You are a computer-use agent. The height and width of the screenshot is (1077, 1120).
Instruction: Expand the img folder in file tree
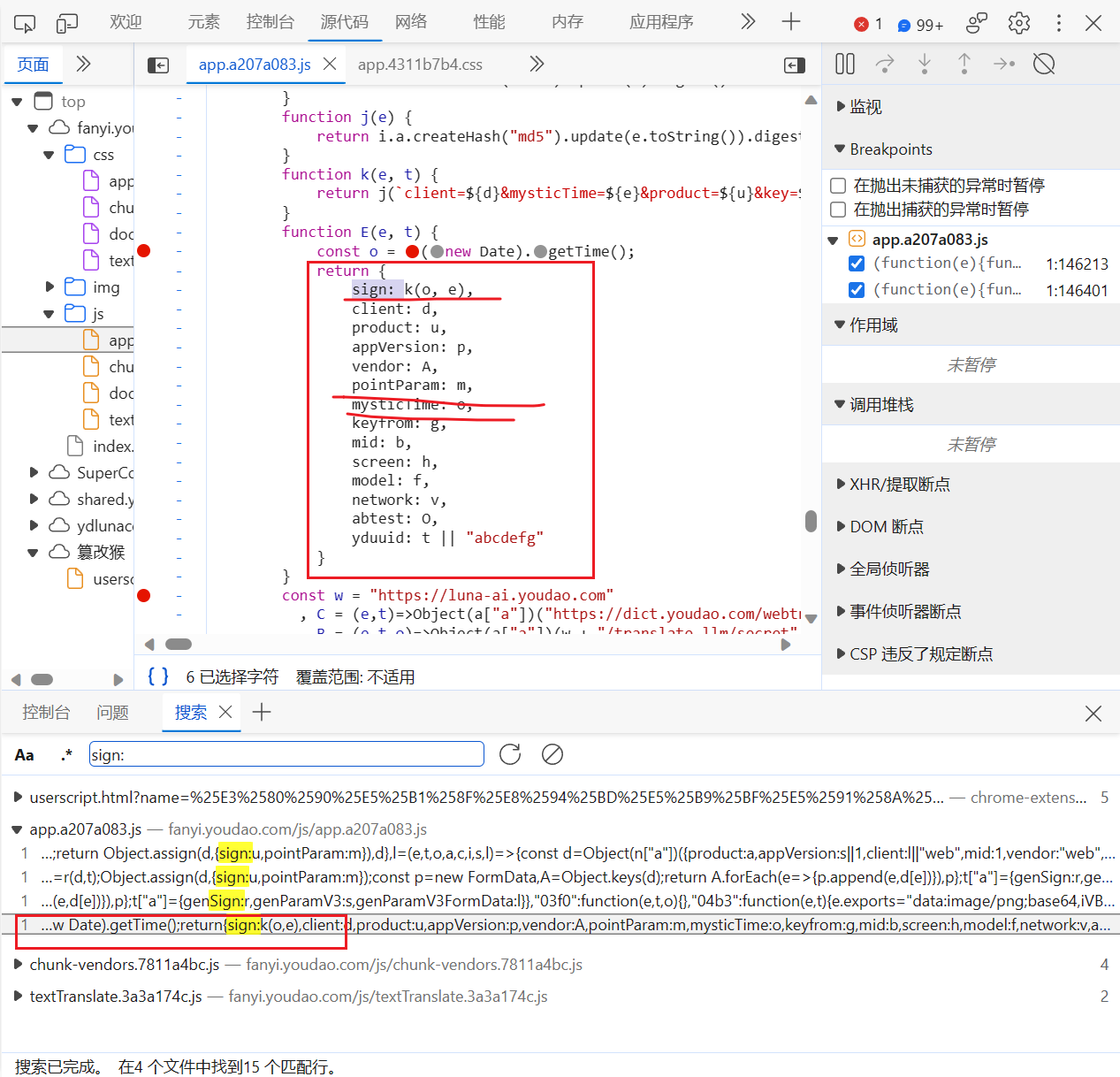pos(50,287)
